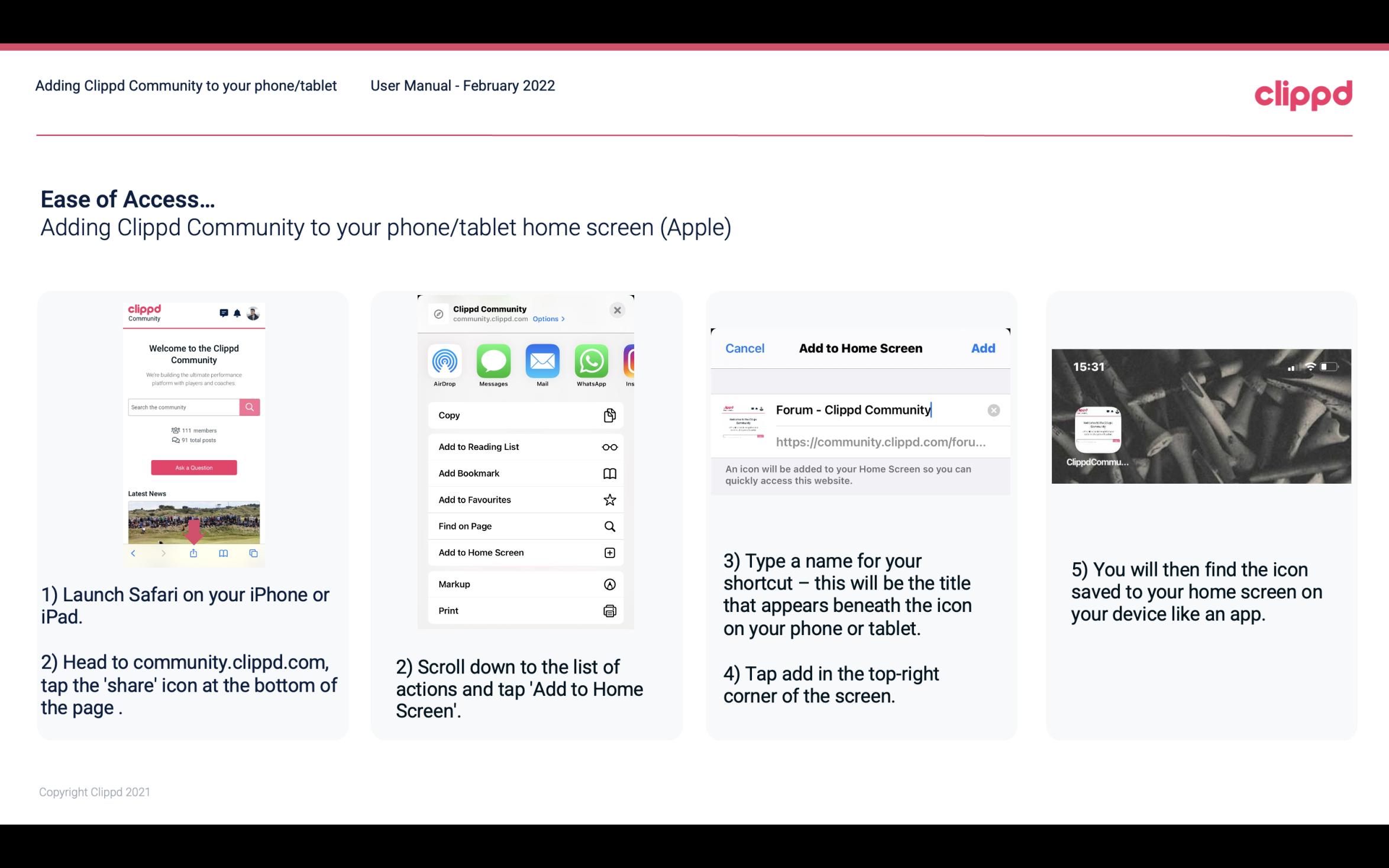Click the ClippdCommu app thumbnail on home screen
The image size is (1389, 868).
tap(1097, 430)
